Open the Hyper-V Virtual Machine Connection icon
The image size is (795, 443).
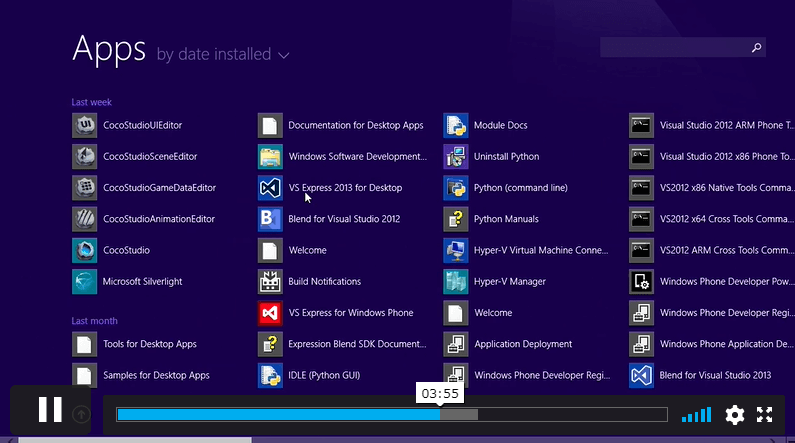[x=455, y=250]
